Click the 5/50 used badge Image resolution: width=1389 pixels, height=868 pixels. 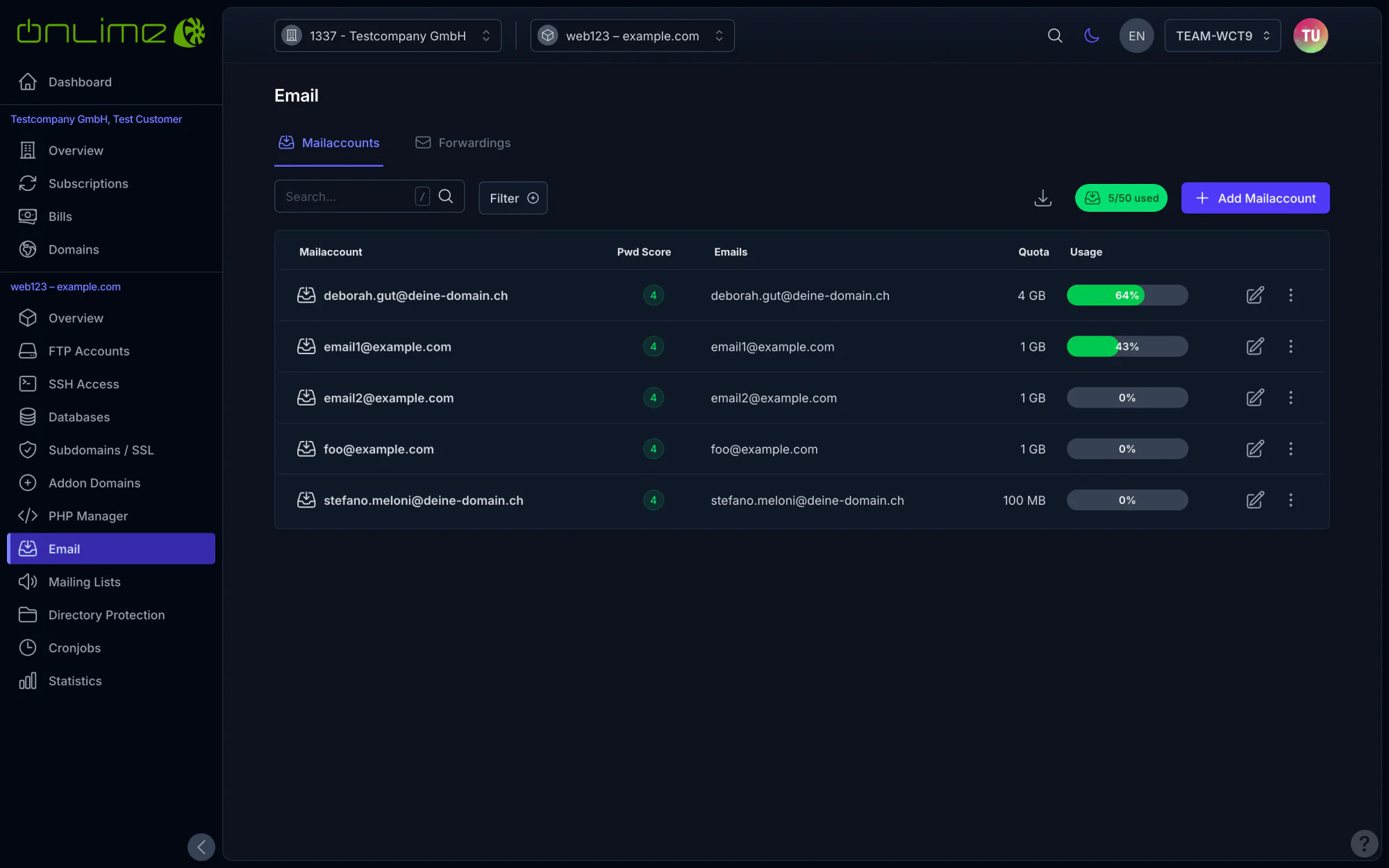tap(1121, 198)
